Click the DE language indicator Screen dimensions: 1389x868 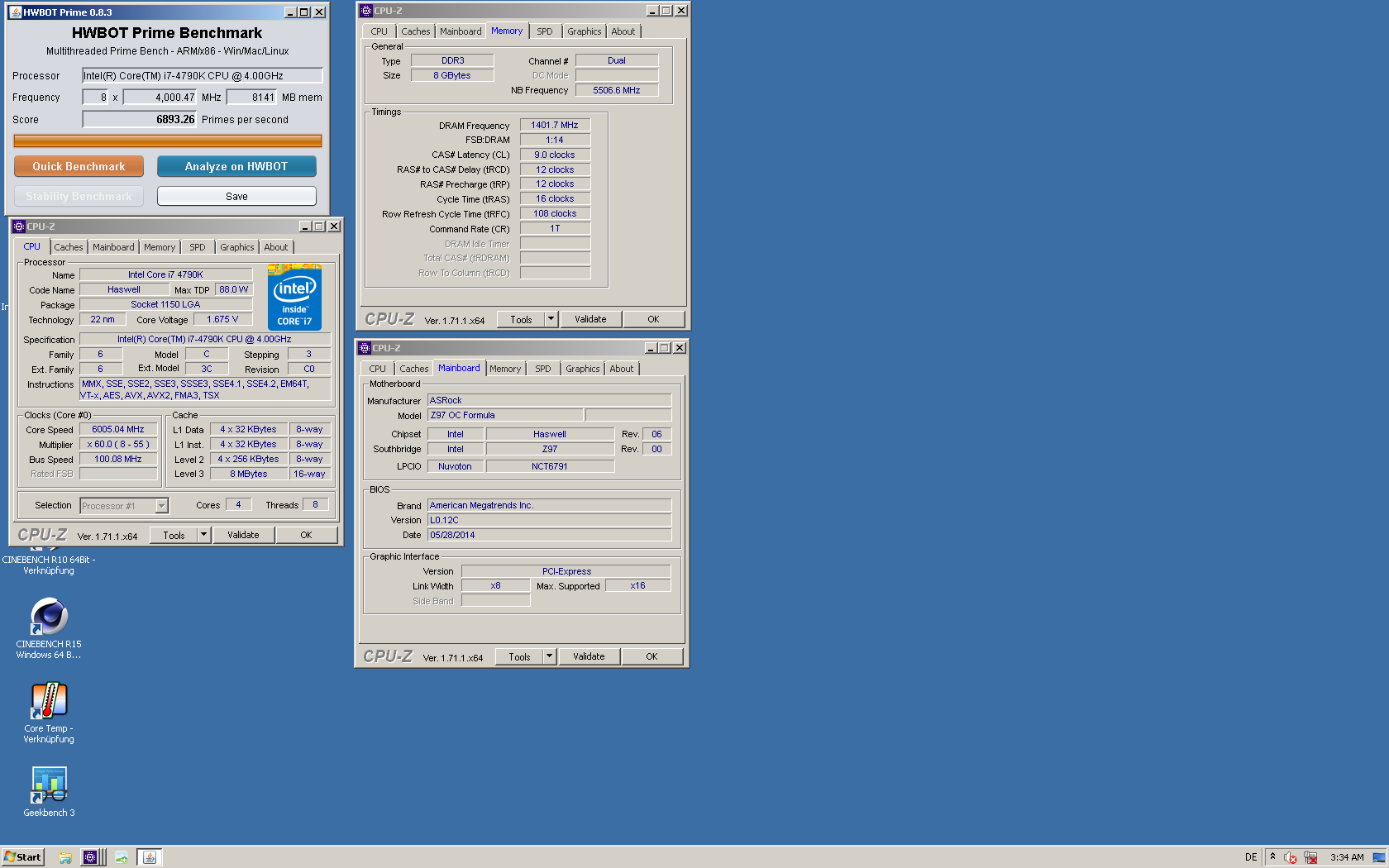(x=1251, y=857)
